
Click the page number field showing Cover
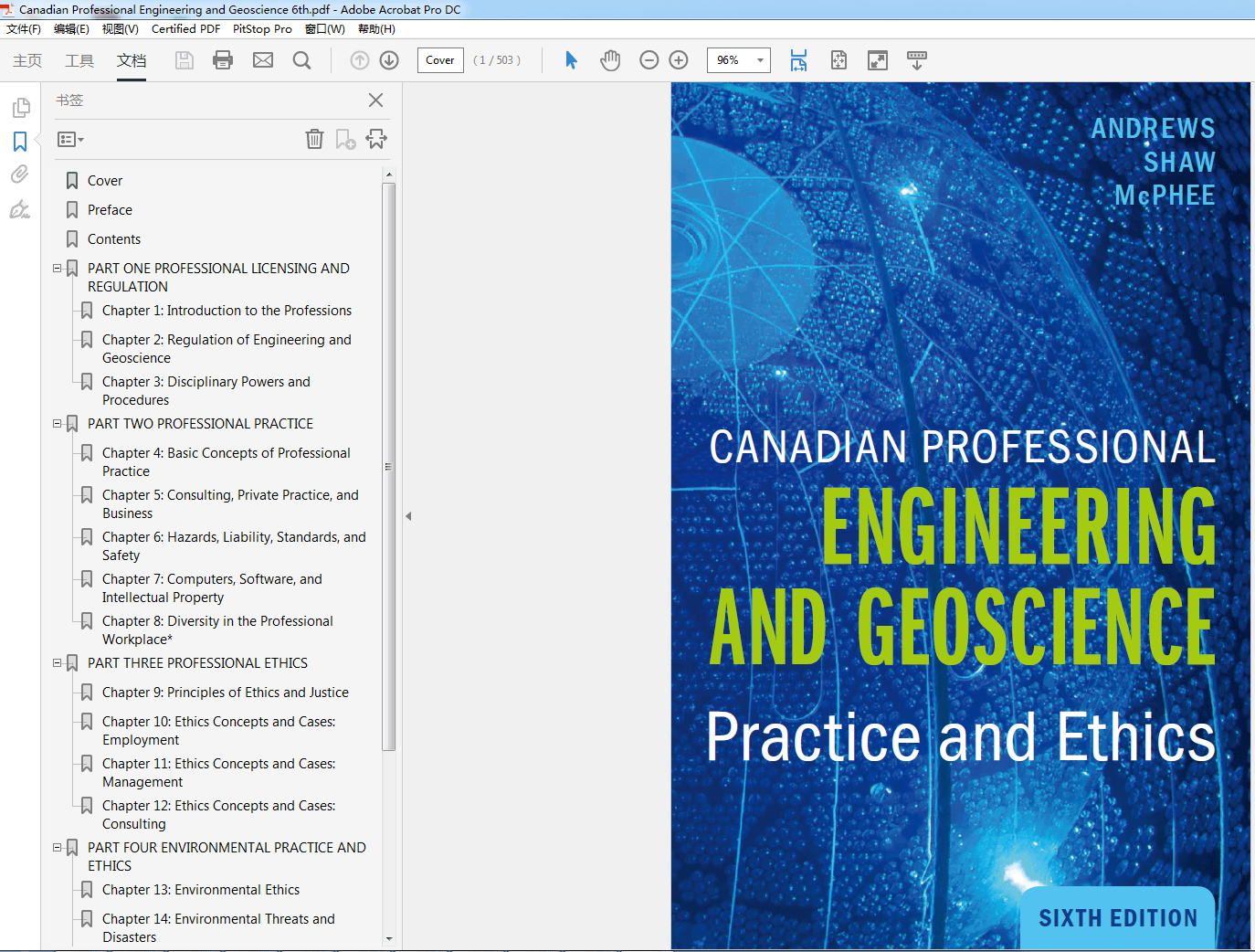pyautogui.click(x=439, y=59)
